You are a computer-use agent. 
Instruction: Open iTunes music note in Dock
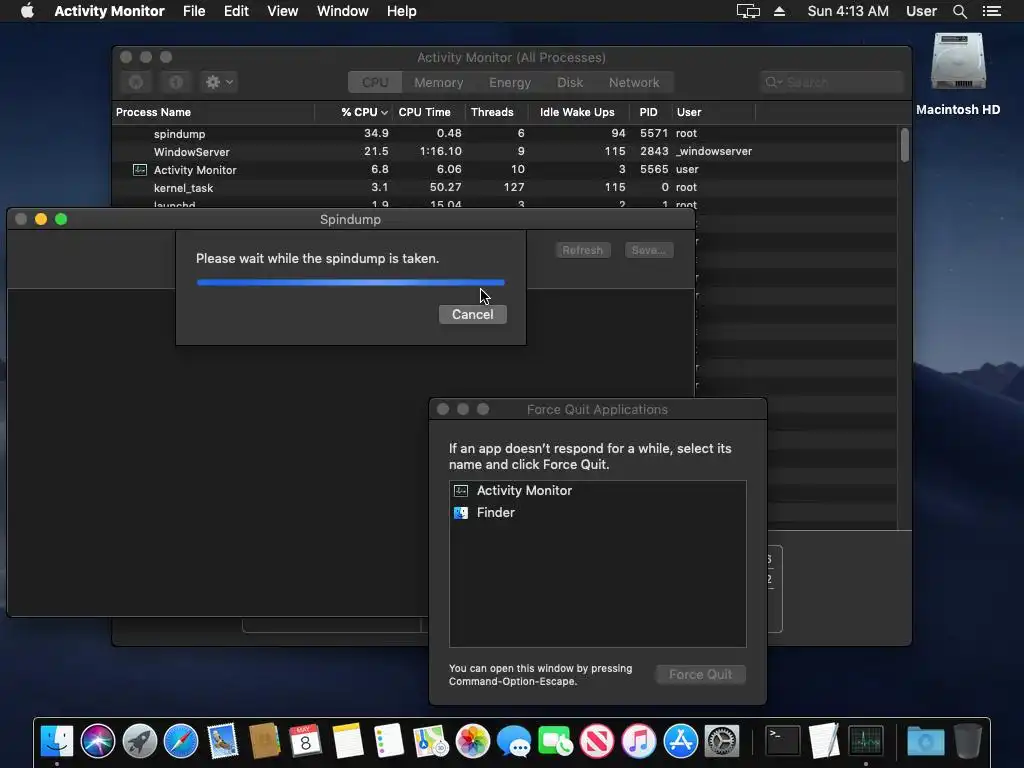[639, 741]
